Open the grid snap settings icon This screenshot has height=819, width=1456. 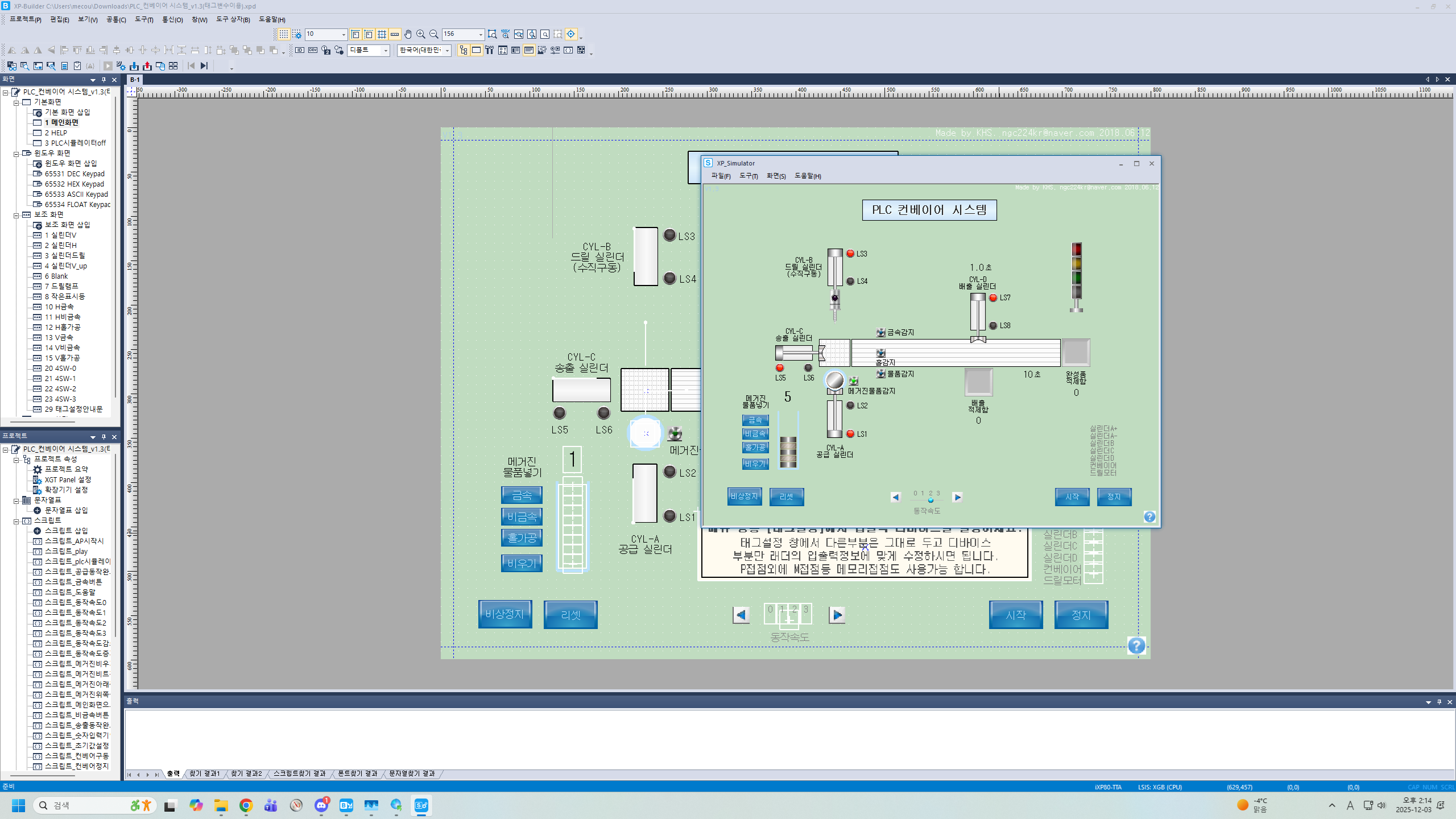(297, 34)
